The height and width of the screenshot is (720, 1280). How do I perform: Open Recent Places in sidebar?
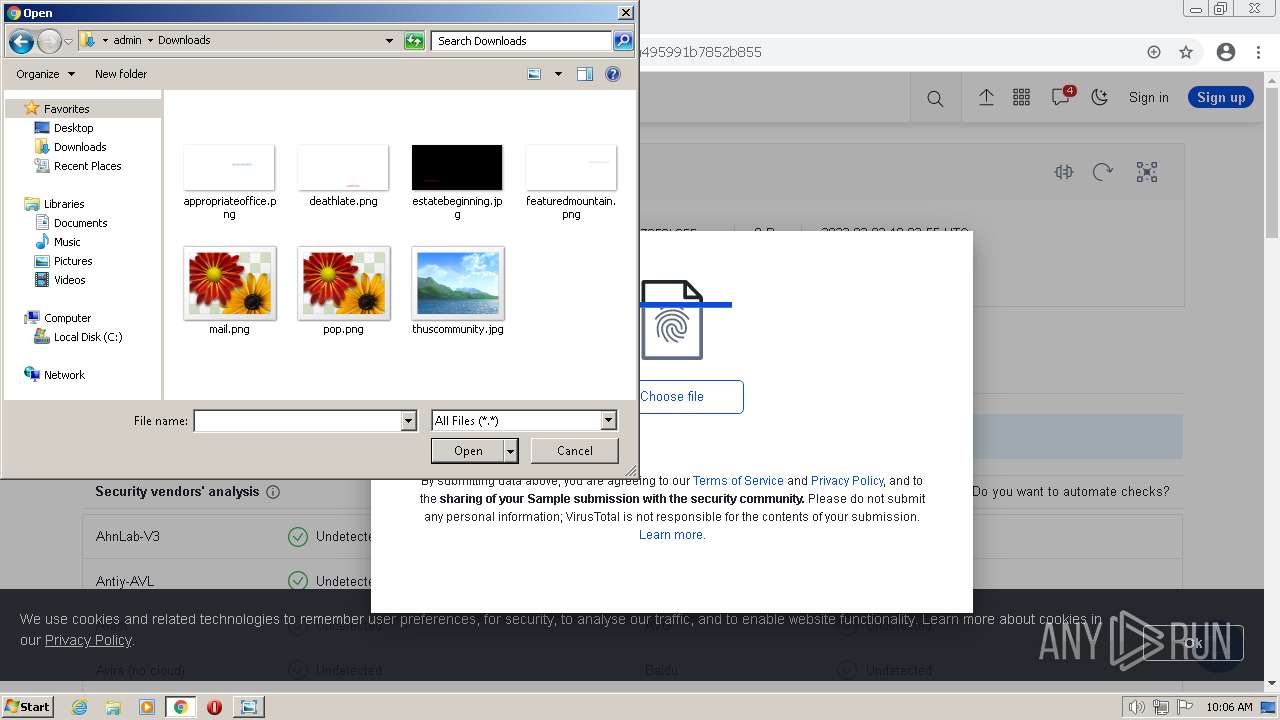tap(87, 166)
